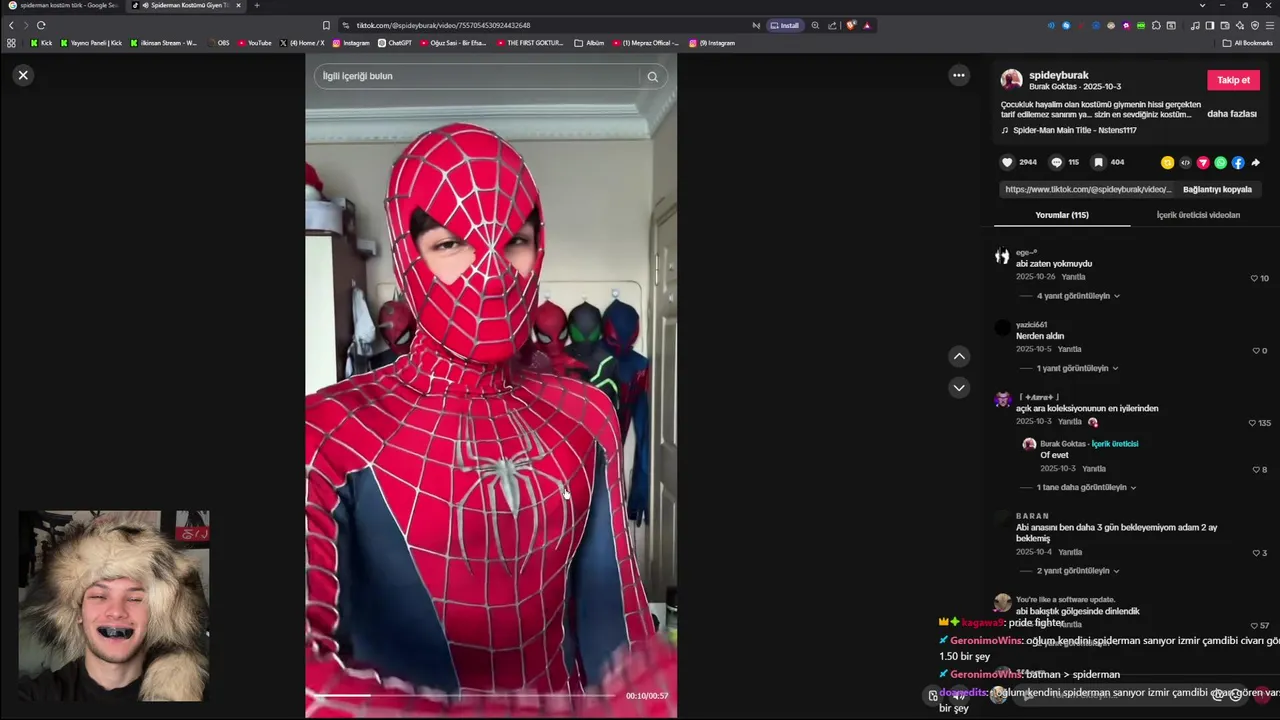The width and height of the screenshot is (1280, 720).
Task: Click the video link text field
Action: [x=1088, y=189]
